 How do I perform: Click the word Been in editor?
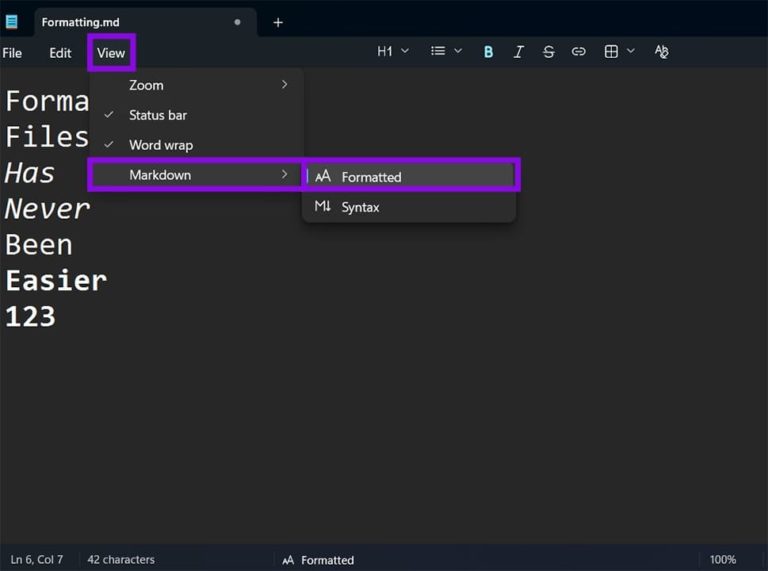[x=39, y=245]
